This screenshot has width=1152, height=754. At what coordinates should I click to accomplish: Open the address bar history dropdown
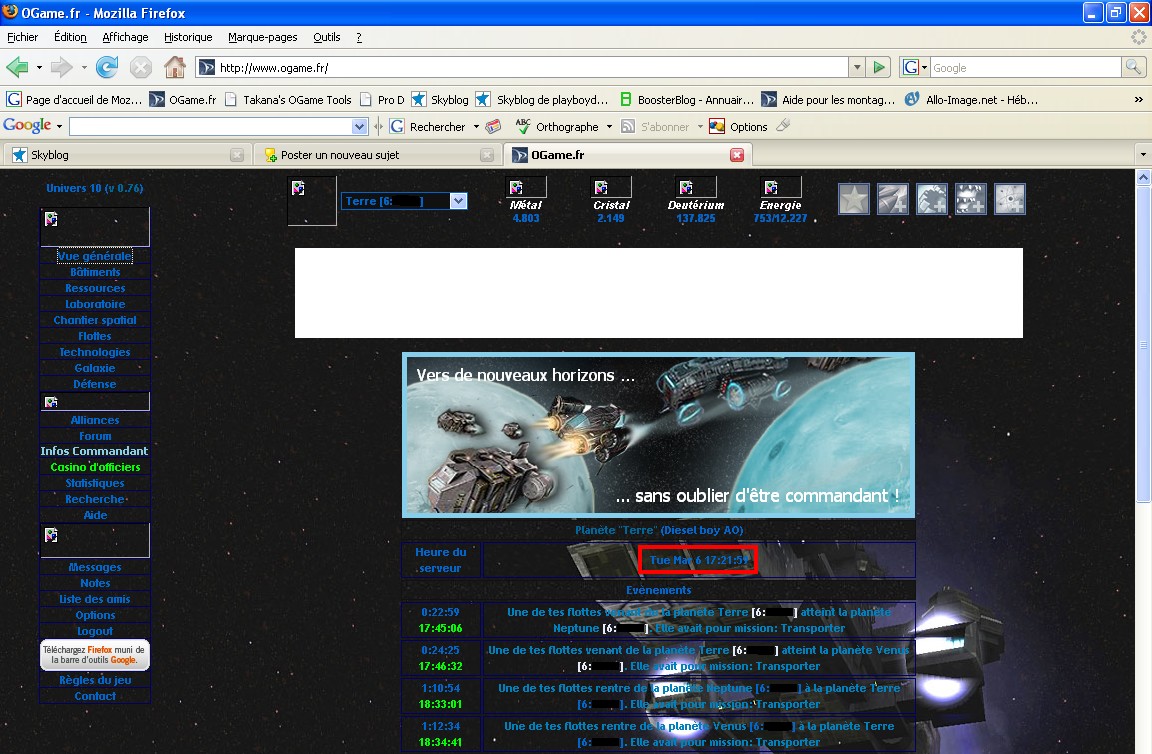tap(857, 68)
